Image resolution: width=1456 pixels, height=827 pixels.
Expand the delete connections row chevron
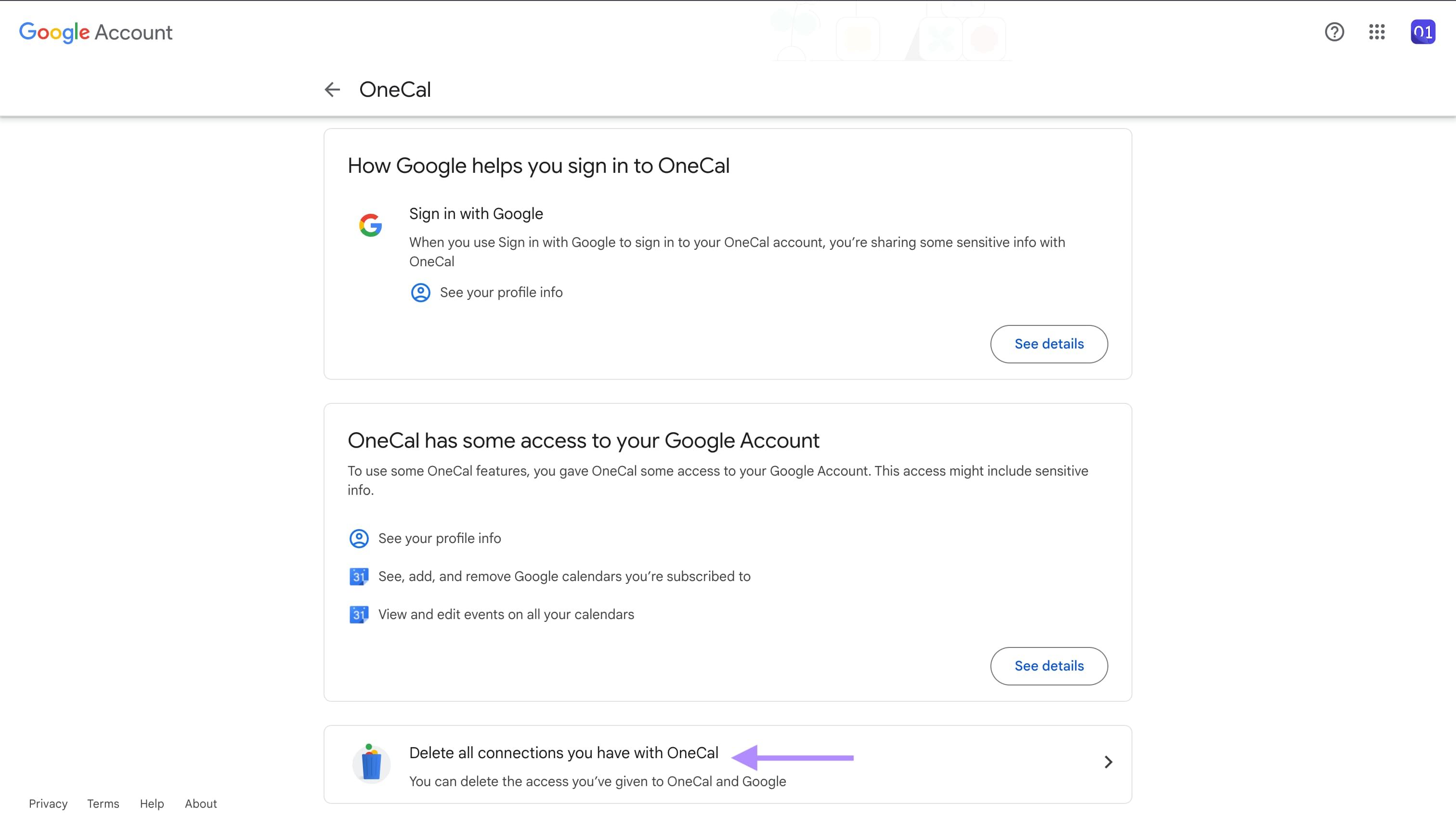coord(1108,762)
